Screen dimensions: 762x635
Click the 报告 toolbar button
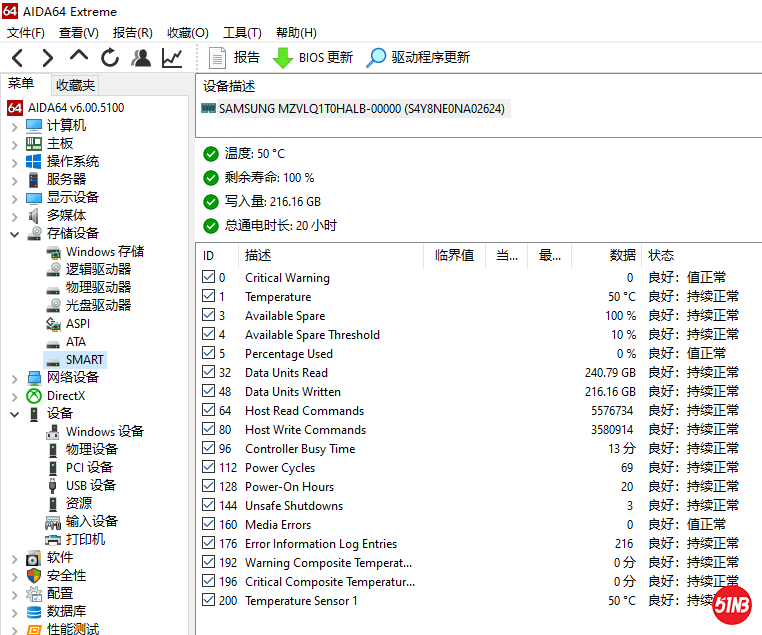pos(234,58)
